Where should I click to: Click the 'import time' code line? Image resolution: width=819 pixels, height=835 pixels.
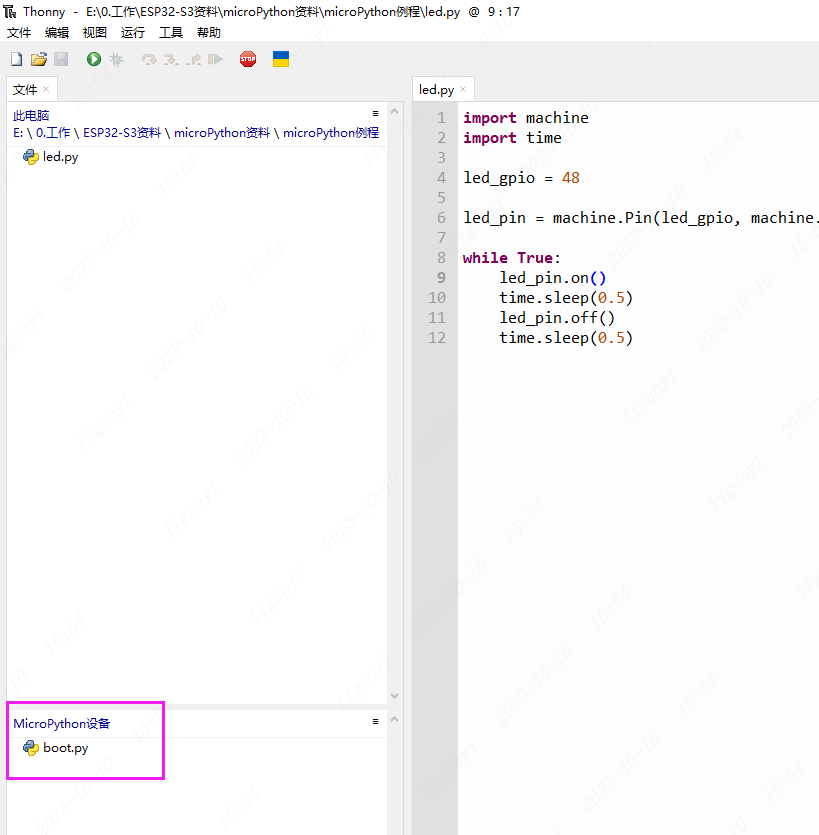512,138
